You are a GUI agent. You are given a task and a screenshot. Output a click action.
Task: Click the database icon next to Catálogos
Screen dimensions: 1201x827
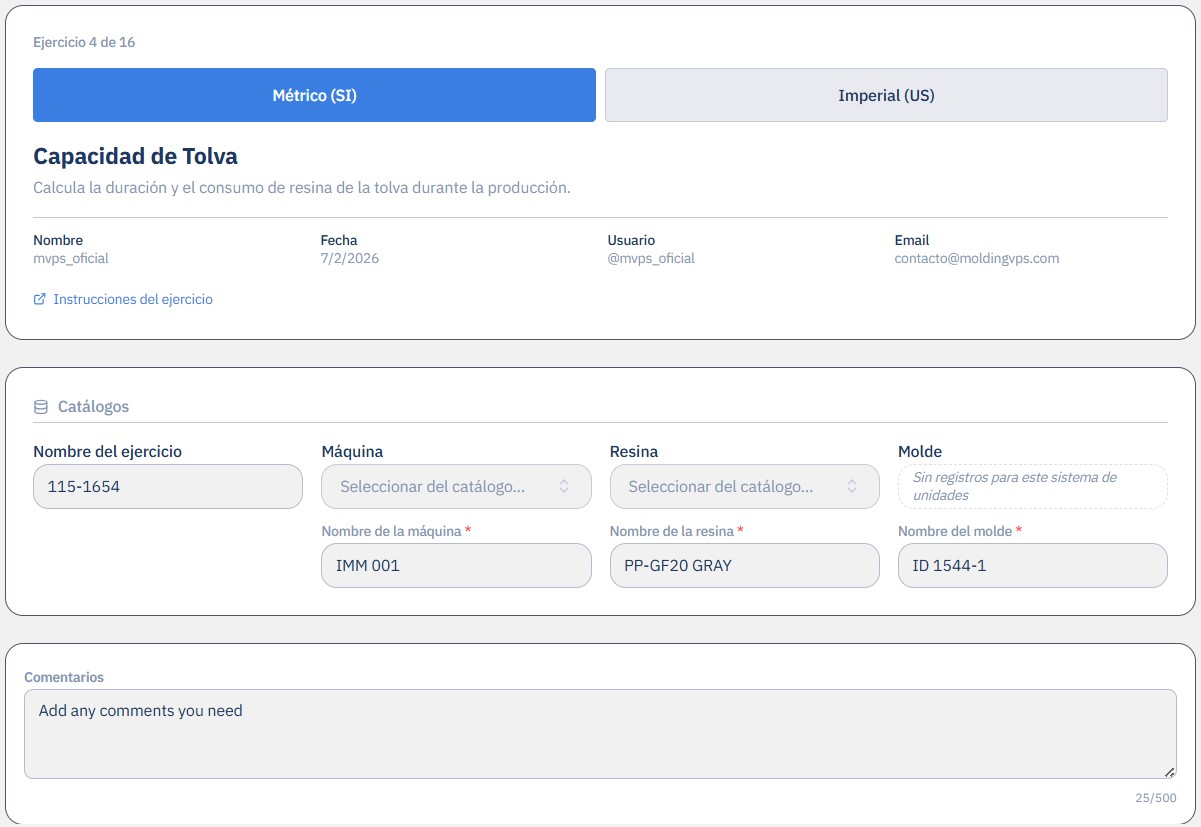(x=41, y=407)
